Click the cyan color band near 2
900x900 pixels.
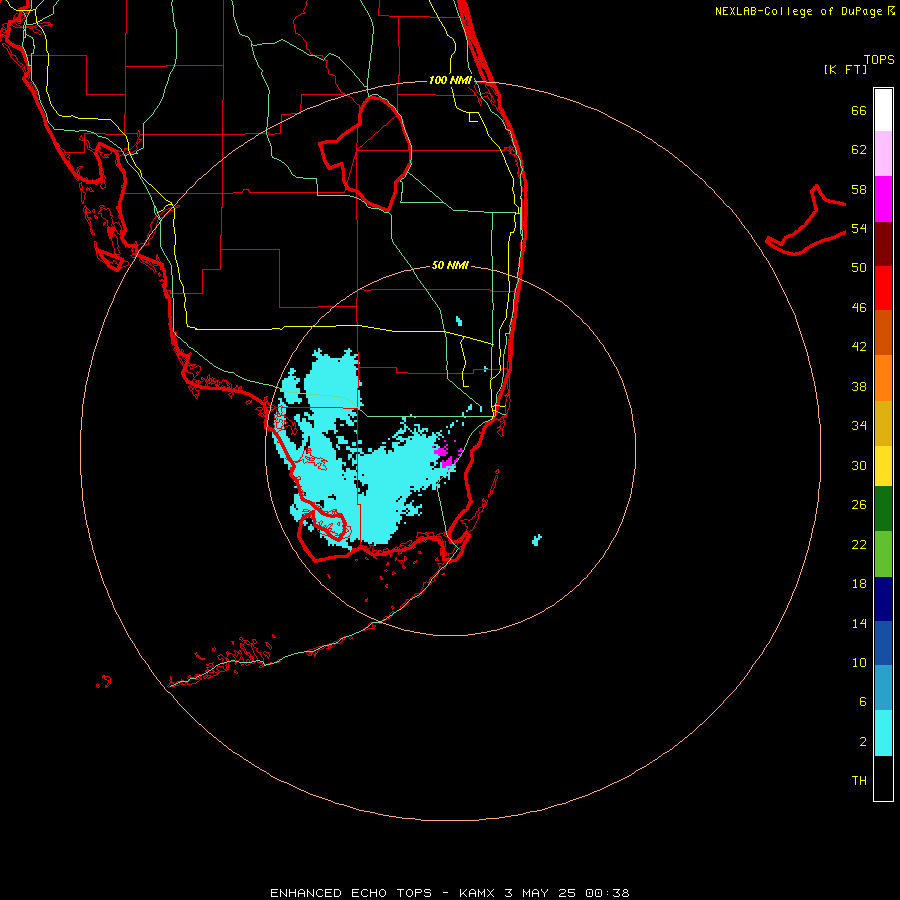point(883,733)
